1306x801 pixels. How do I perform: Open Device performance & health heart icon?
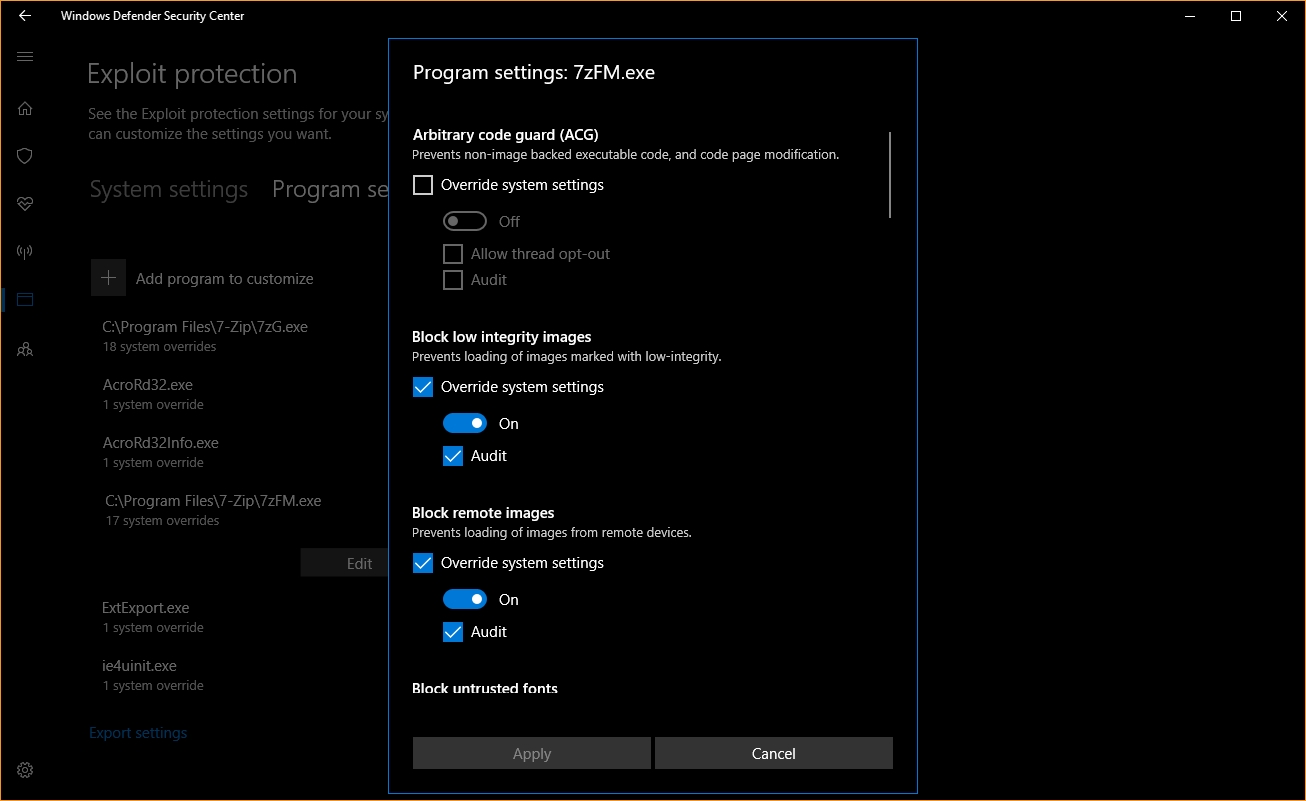pyautogui.click(x=25, y=204)
